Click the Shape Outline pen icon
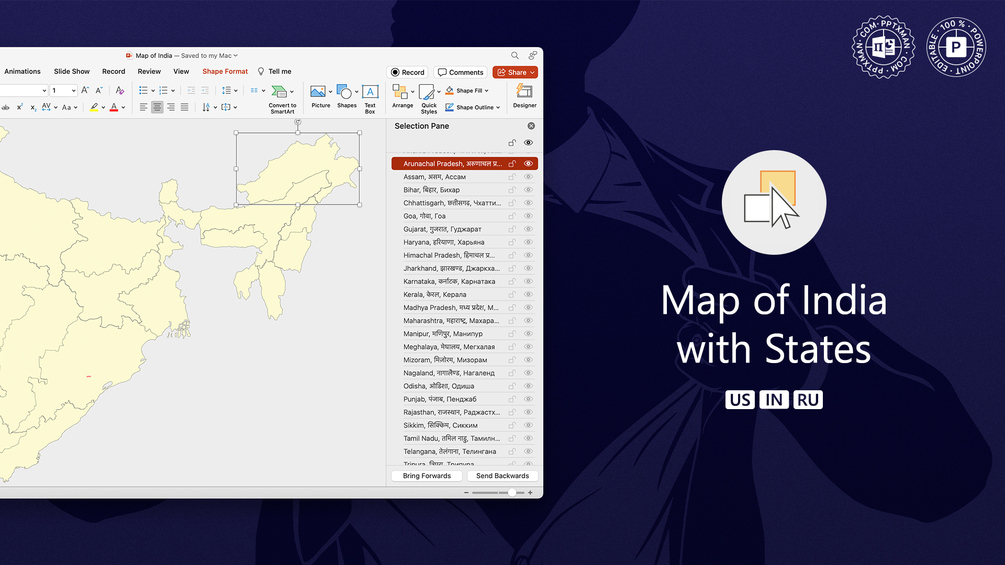1005x565 pixels. pyautogui.click(x=449, y=107)
